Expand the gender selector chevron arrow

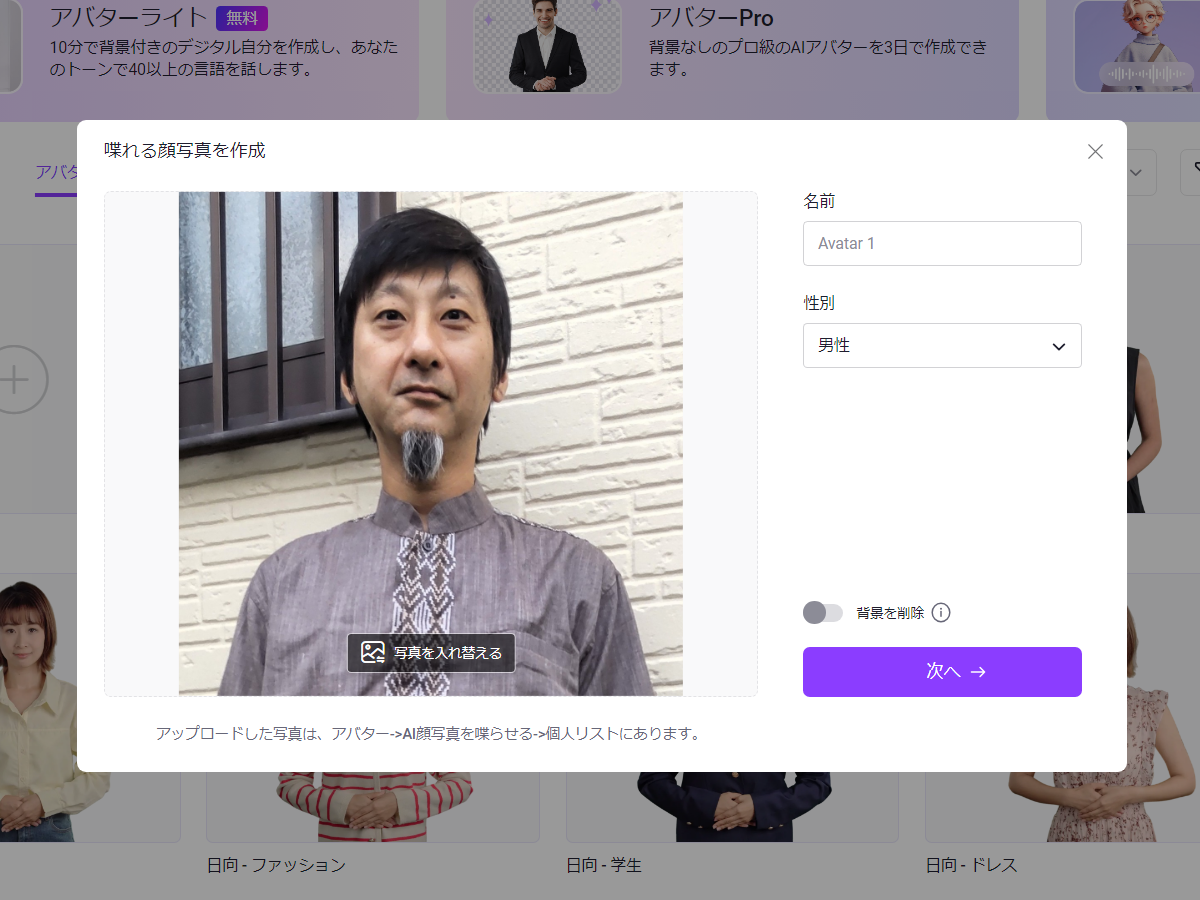1058,346
